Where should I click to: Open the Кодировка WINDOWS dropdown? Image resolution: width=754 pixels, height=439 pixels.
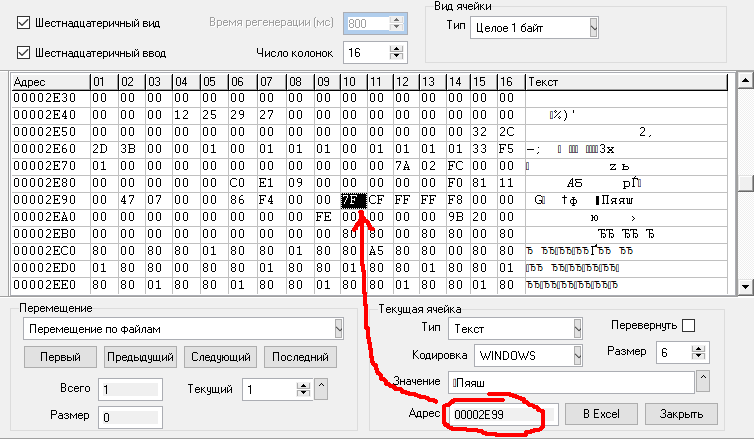coord(578,356)
